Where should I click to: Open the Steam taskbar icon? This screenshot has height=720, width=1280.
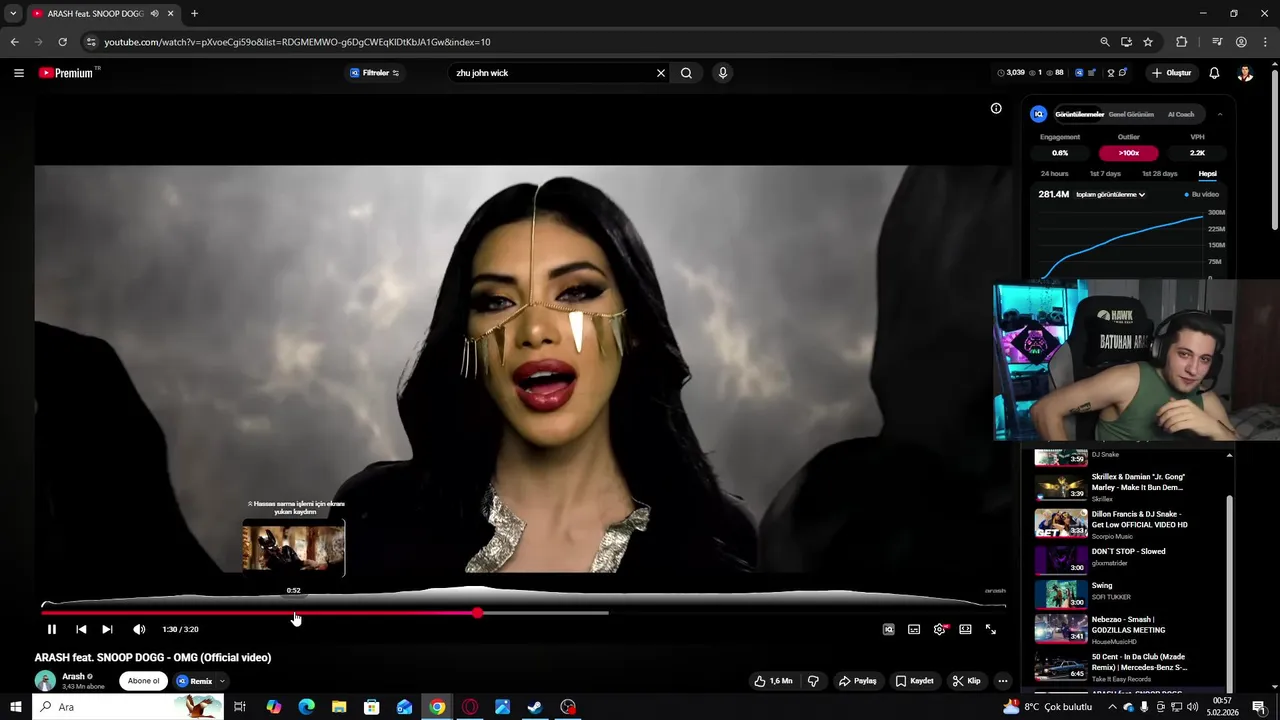[x=535, y=707]
